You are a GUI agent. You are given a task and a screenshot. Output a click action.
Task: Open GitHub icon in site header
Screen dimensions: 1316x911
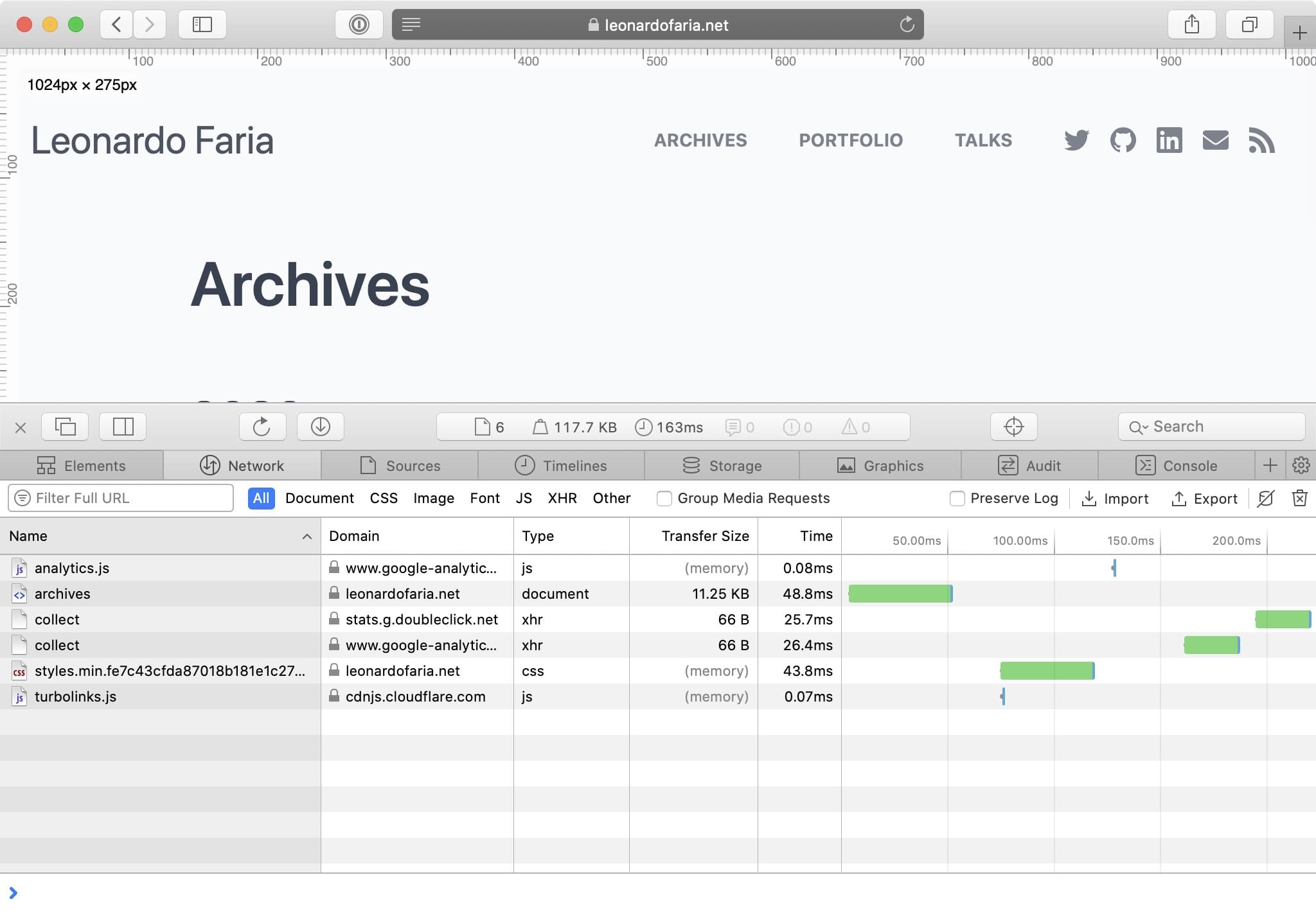point(1123,140)
